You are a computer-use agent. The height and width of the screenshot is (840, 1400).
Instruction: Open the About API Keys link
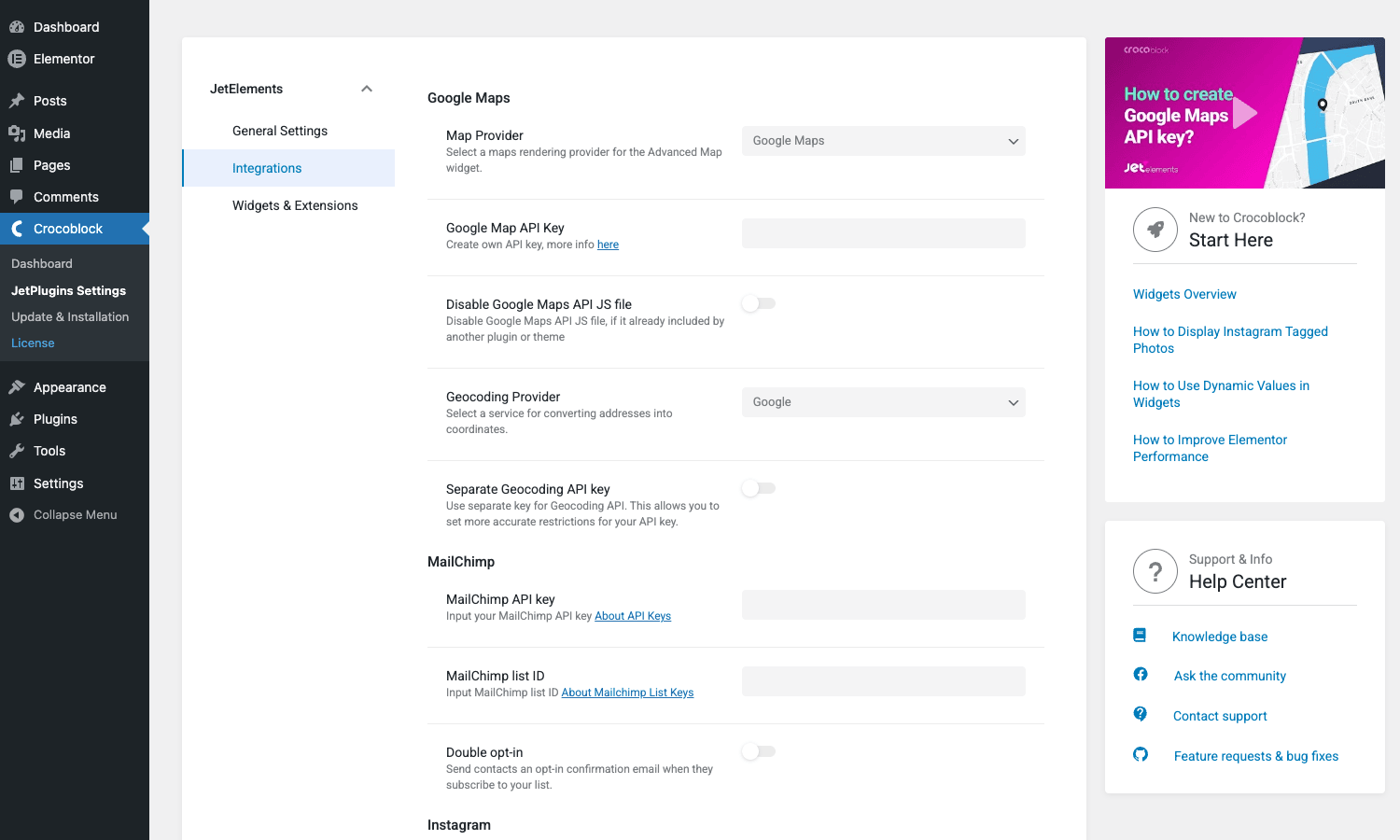633,616
